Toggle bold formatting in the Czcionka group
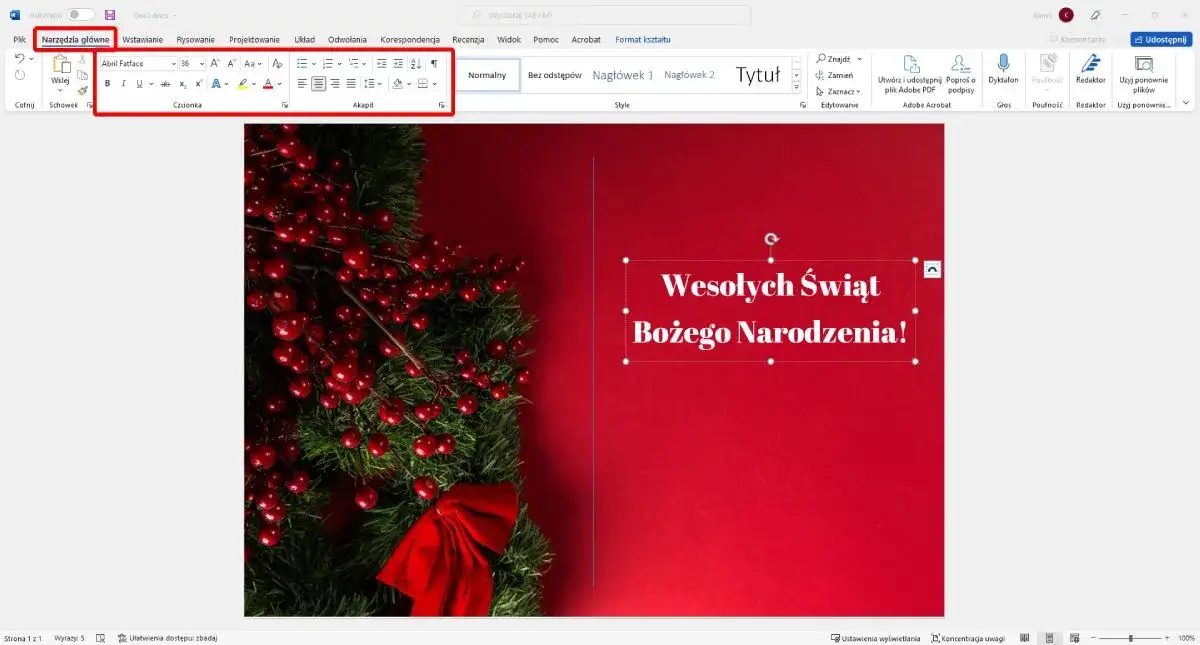The width and height of the screenshot is (1200, 645). point(109,83)
